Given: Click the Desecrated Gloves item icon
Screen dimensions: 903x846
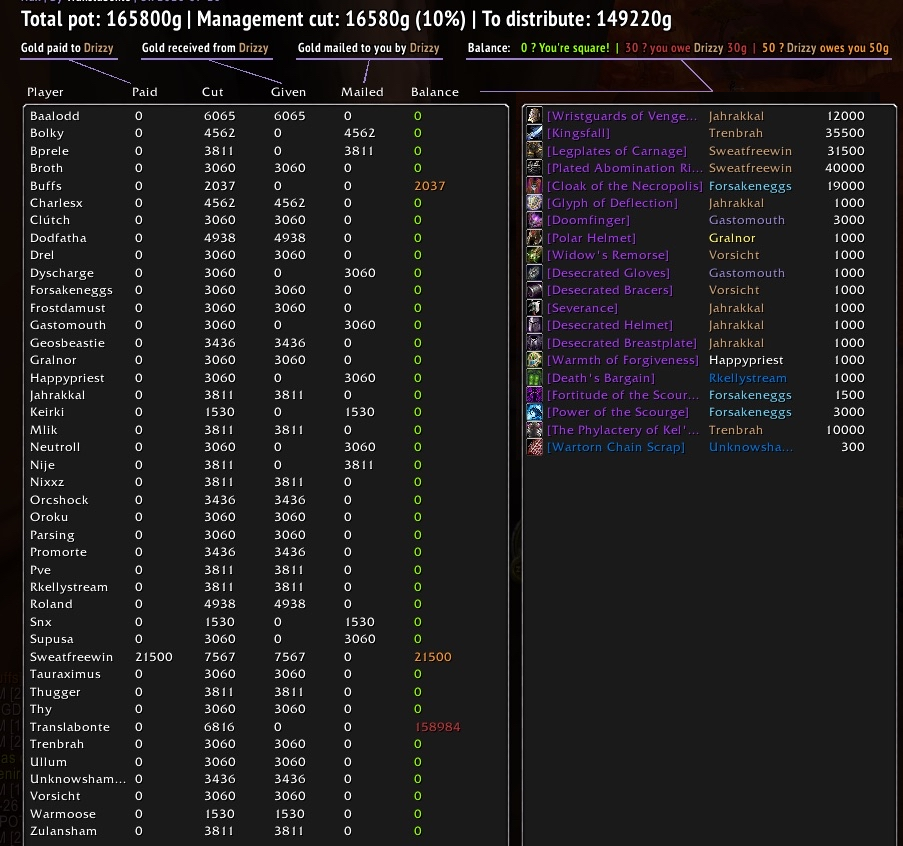Looking at the screenshot, I should [x=534, y=272].
